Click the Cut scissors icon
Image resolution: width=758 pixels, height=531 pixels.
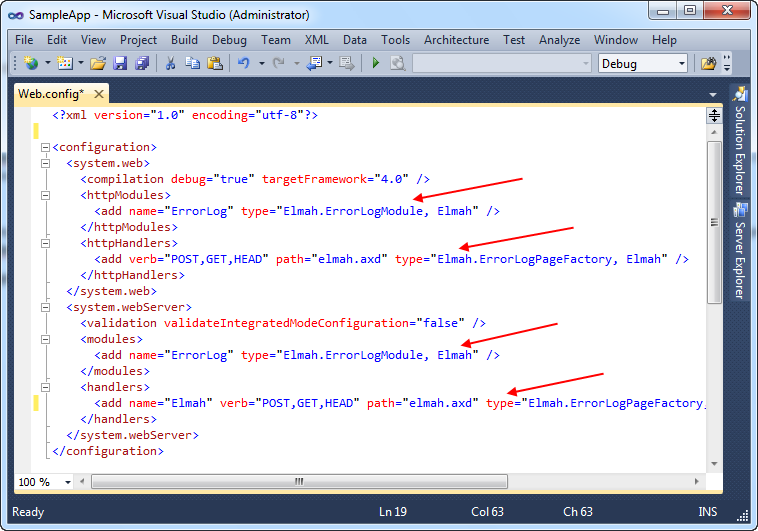click(170, 63)
